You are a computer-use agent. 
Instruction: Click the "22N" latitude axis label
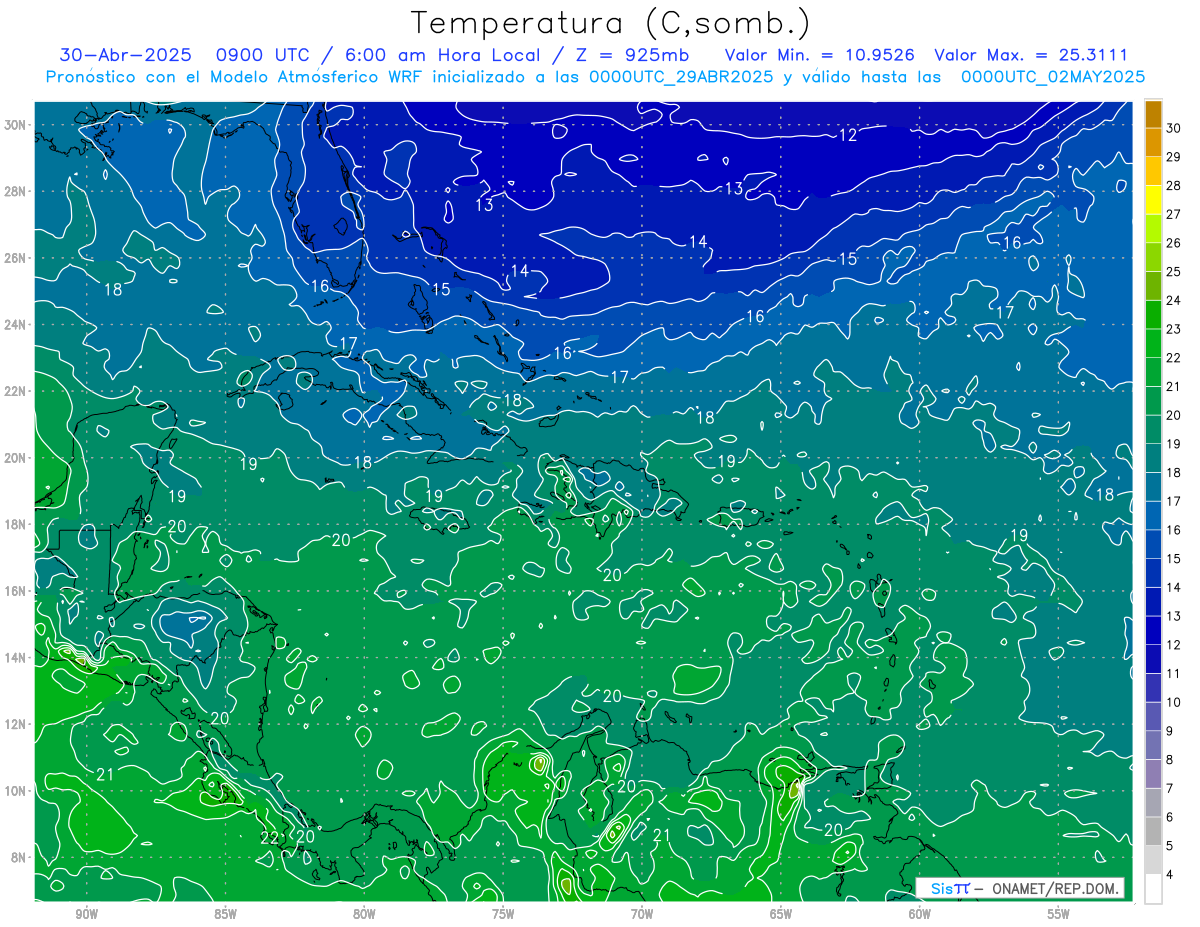tap(16, 391)
